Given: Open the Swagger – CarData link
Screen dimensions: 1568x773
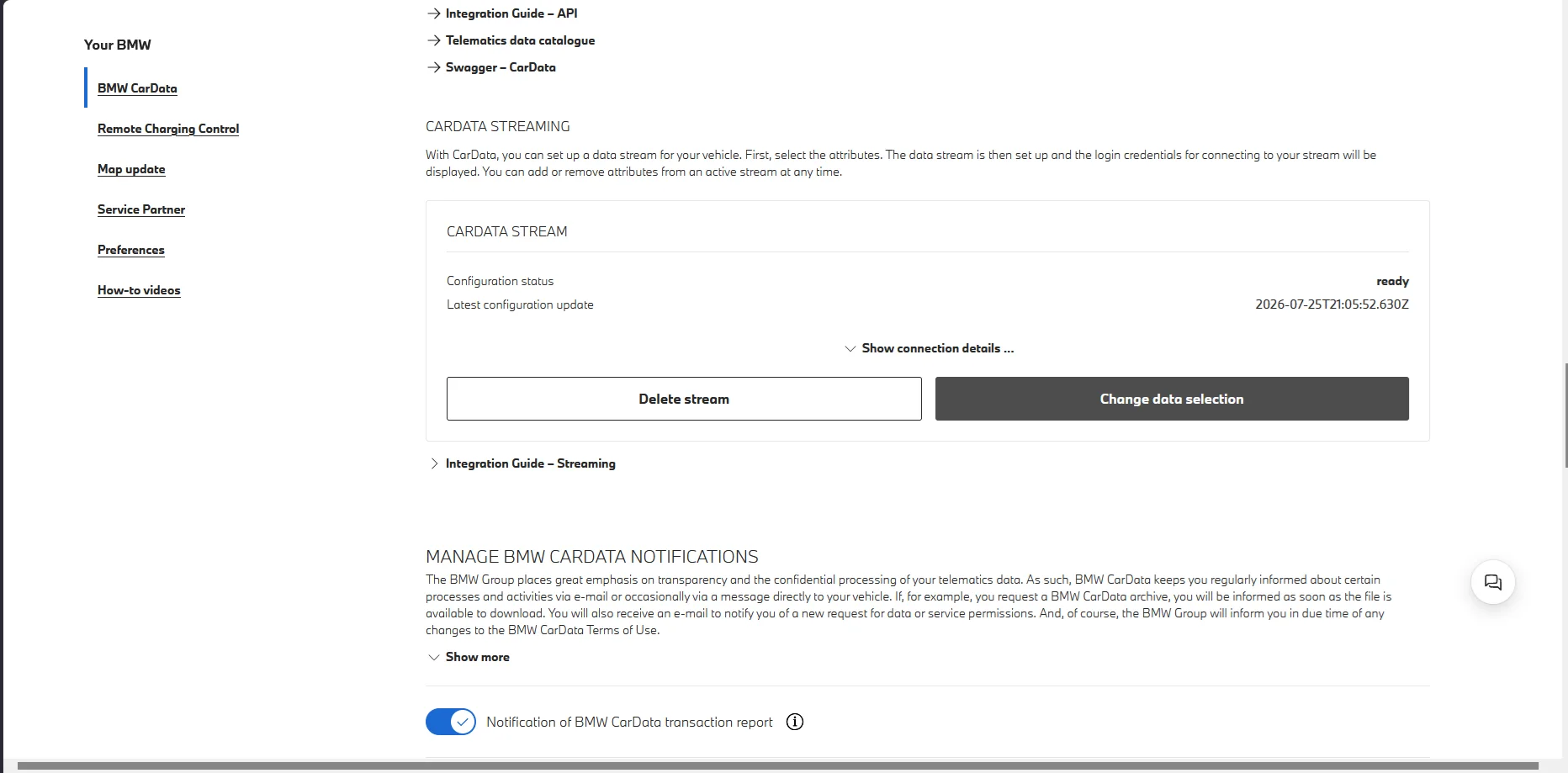Looking at the screenshot, I should 491,67.
